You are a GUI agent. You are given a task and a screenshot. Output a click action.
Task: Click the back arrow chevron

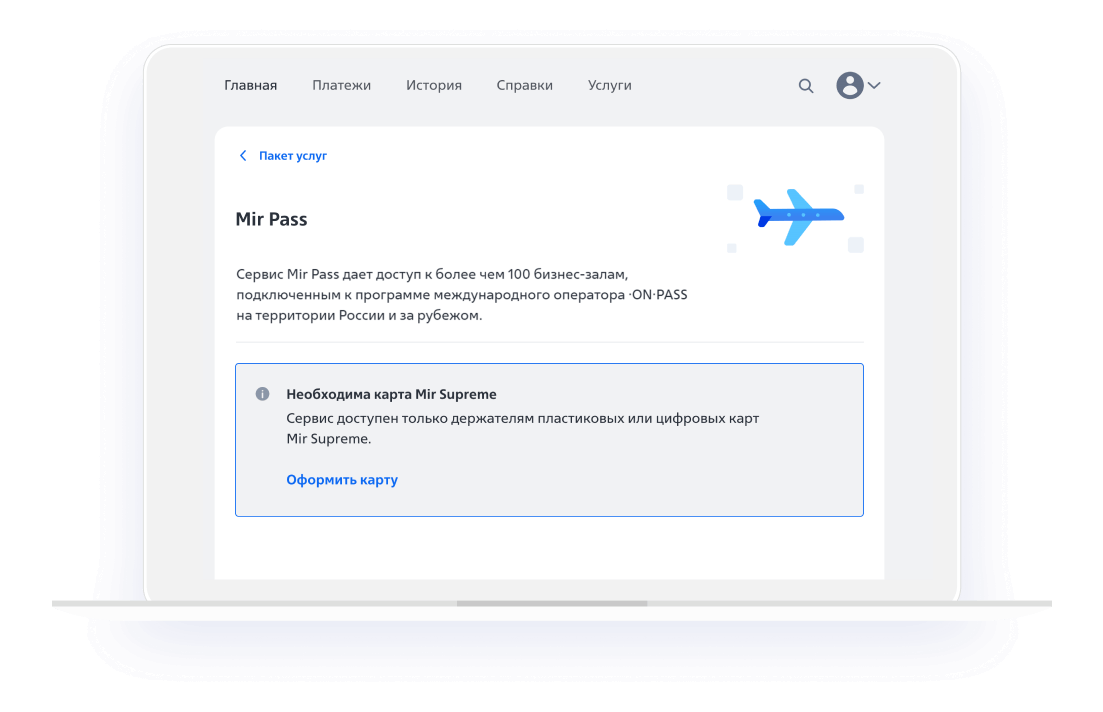(x=242, y=156)
